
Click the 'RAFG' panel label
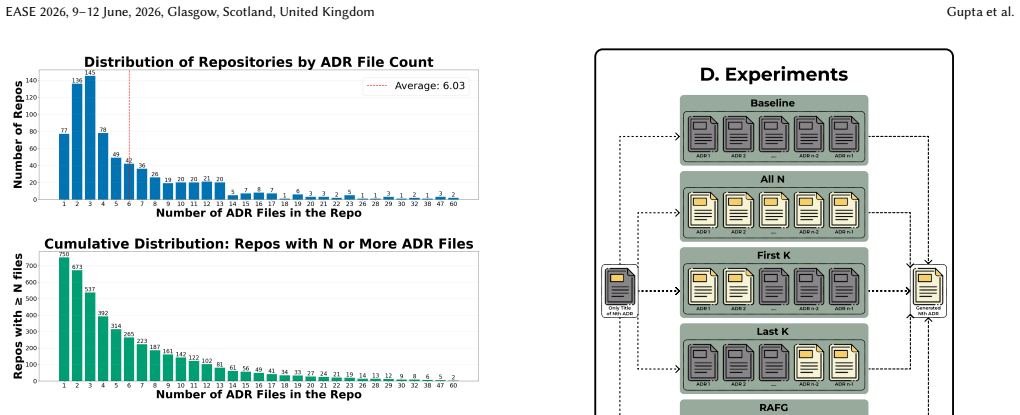(x=773, y=408)
